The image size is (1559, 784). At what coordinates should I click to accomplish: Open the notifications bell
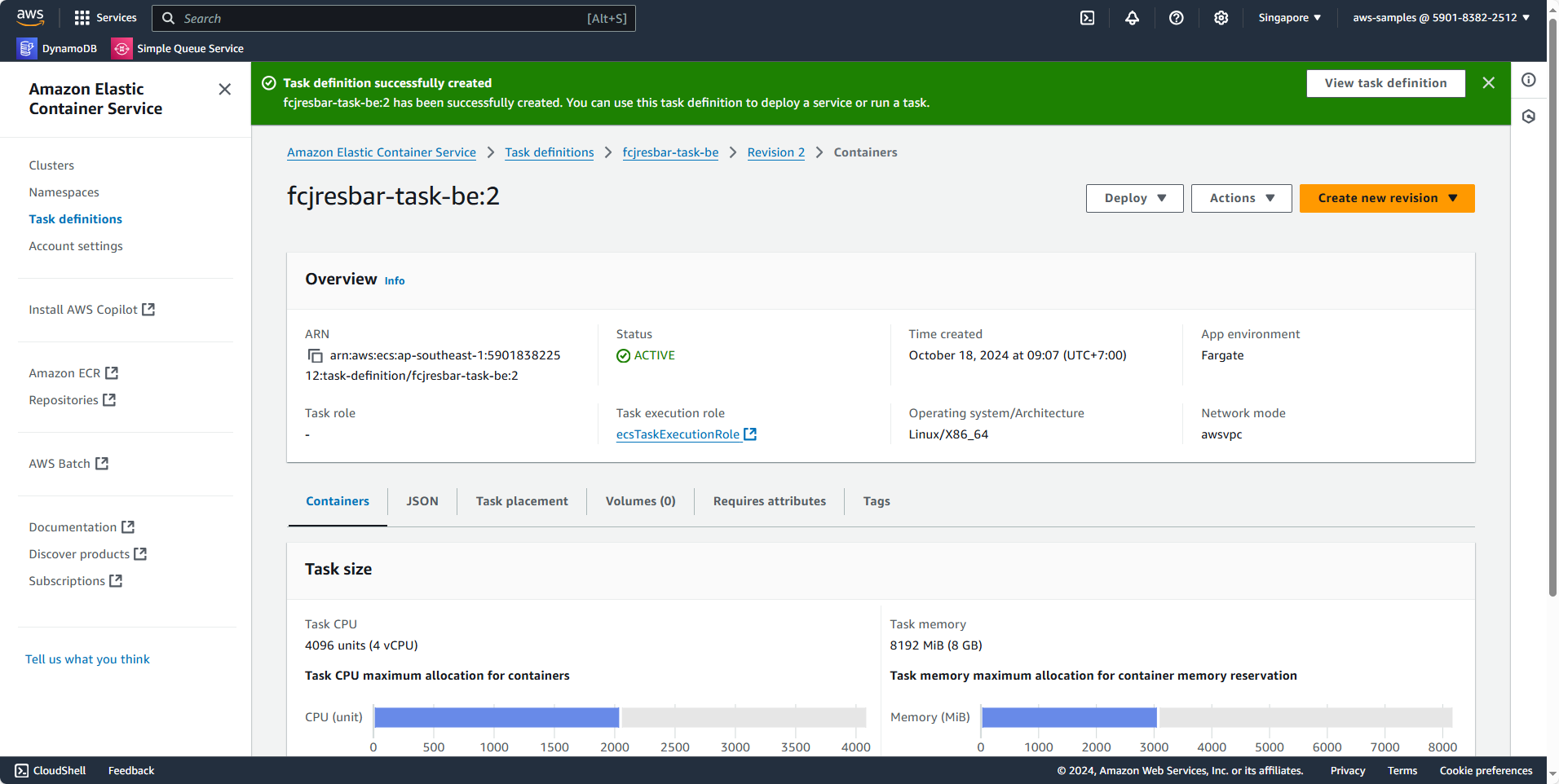point(1132,18)
